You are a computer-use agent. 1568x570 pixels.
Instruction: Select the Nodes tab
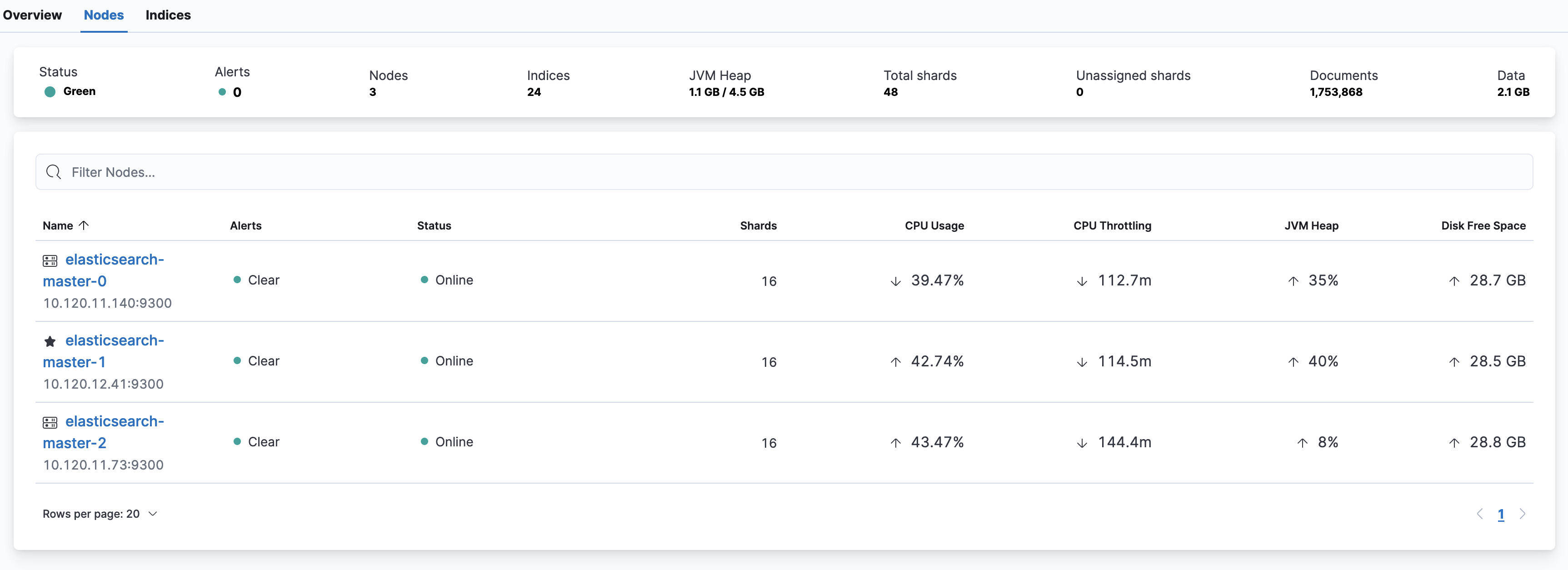(104, 15)
